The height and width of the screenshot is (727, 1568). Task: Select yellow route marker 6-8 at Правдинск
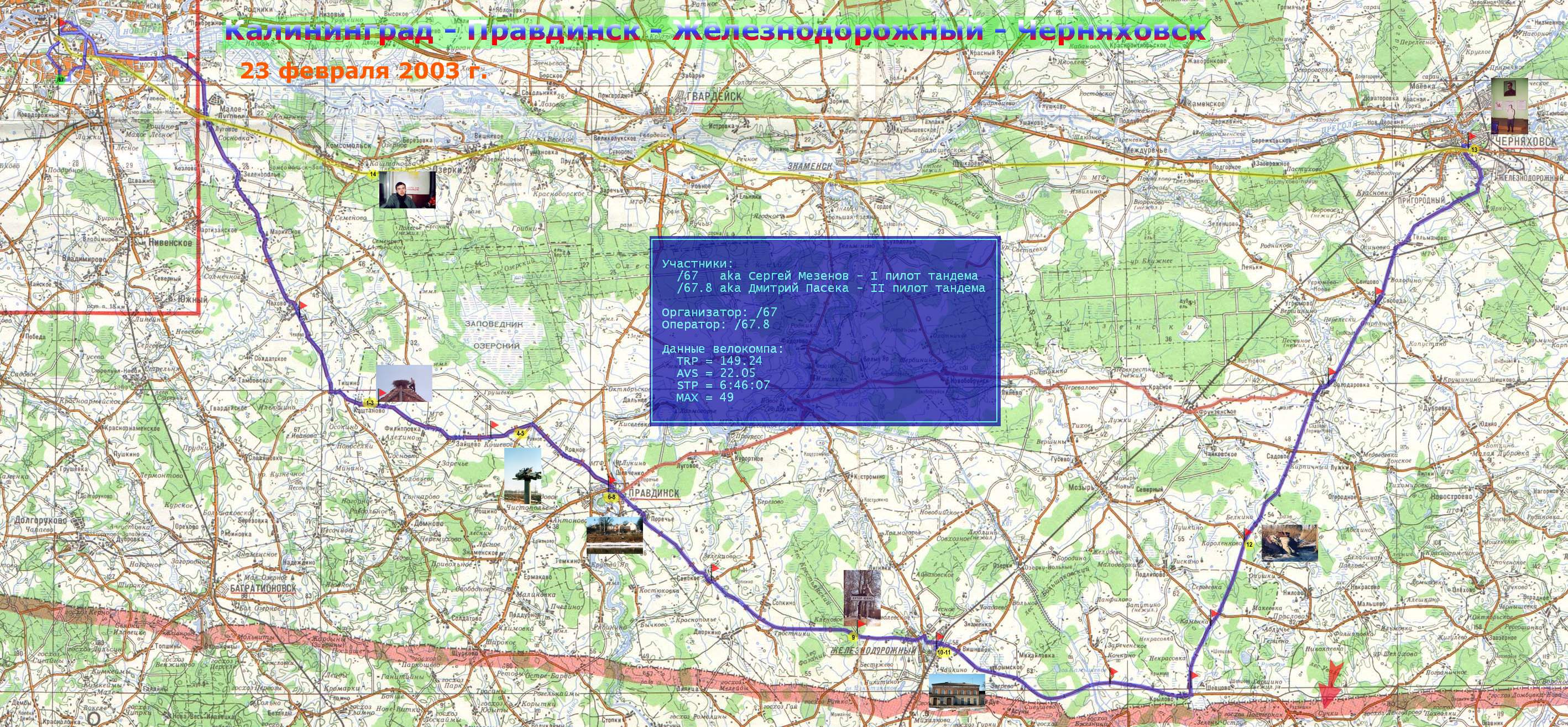(610, 498)
